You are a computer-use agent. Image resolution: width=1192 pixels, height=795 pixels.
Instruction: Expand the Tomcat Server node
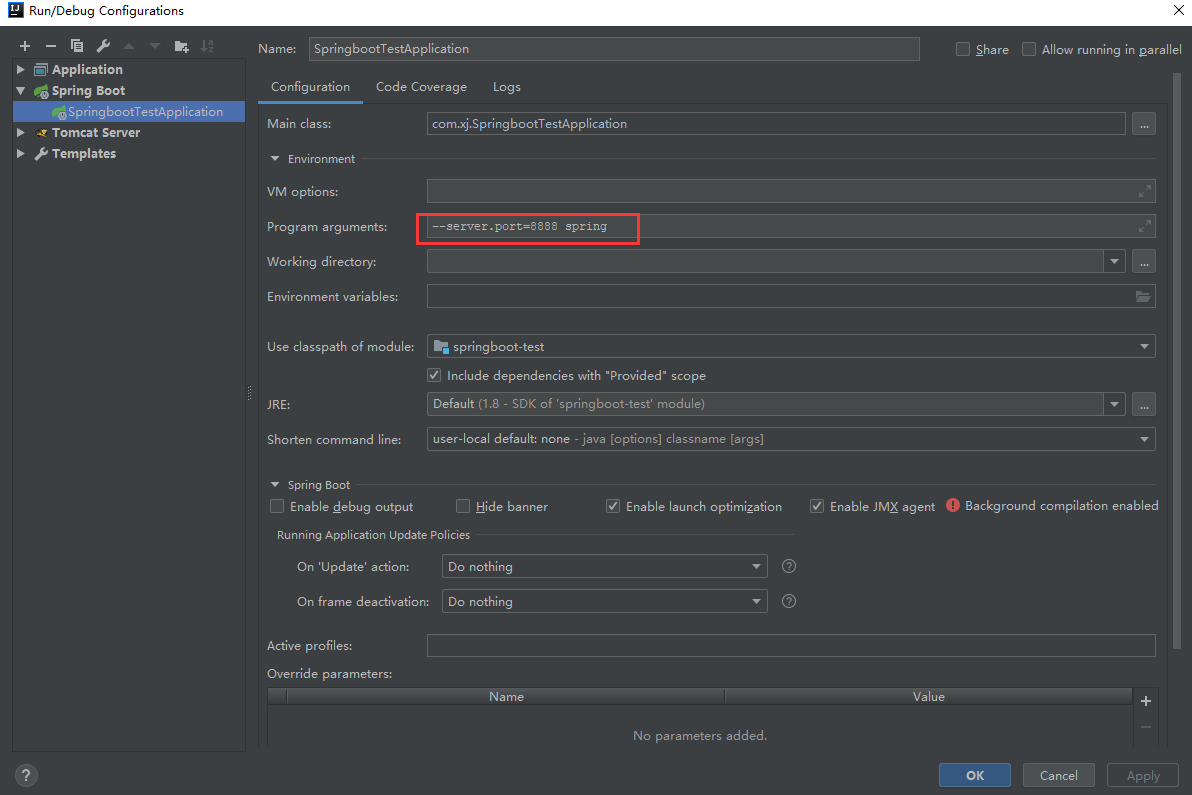point(21,132)
